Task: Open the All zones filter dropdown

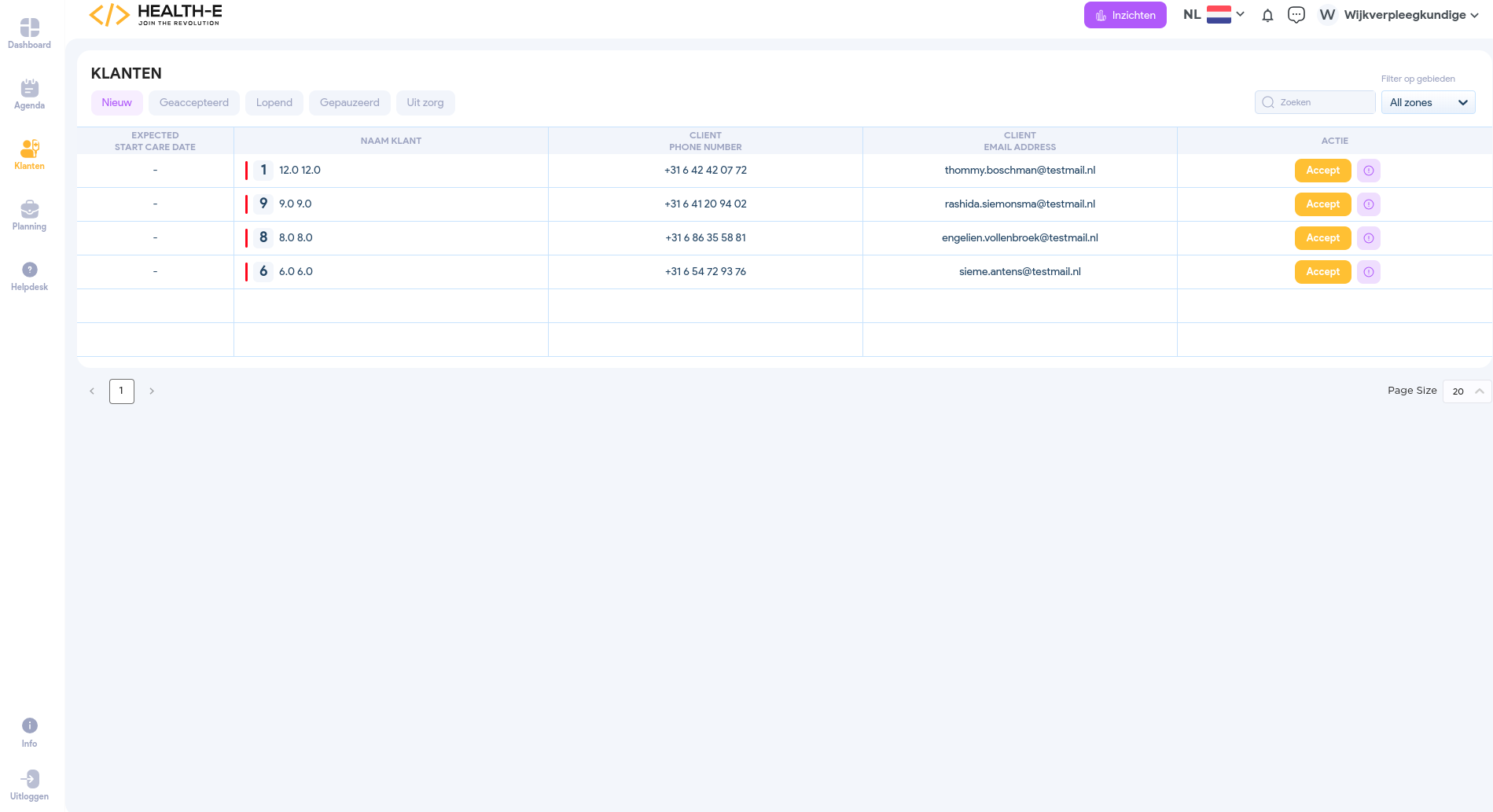Action: [x=1428, y=103]
